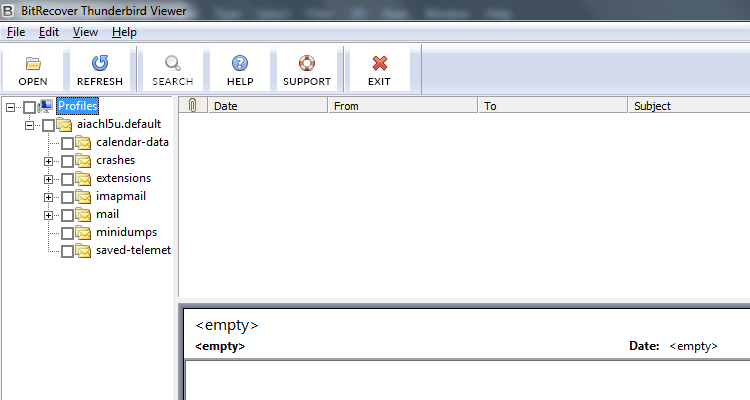
Task: Open the View menu
Action: click(85, 32)
